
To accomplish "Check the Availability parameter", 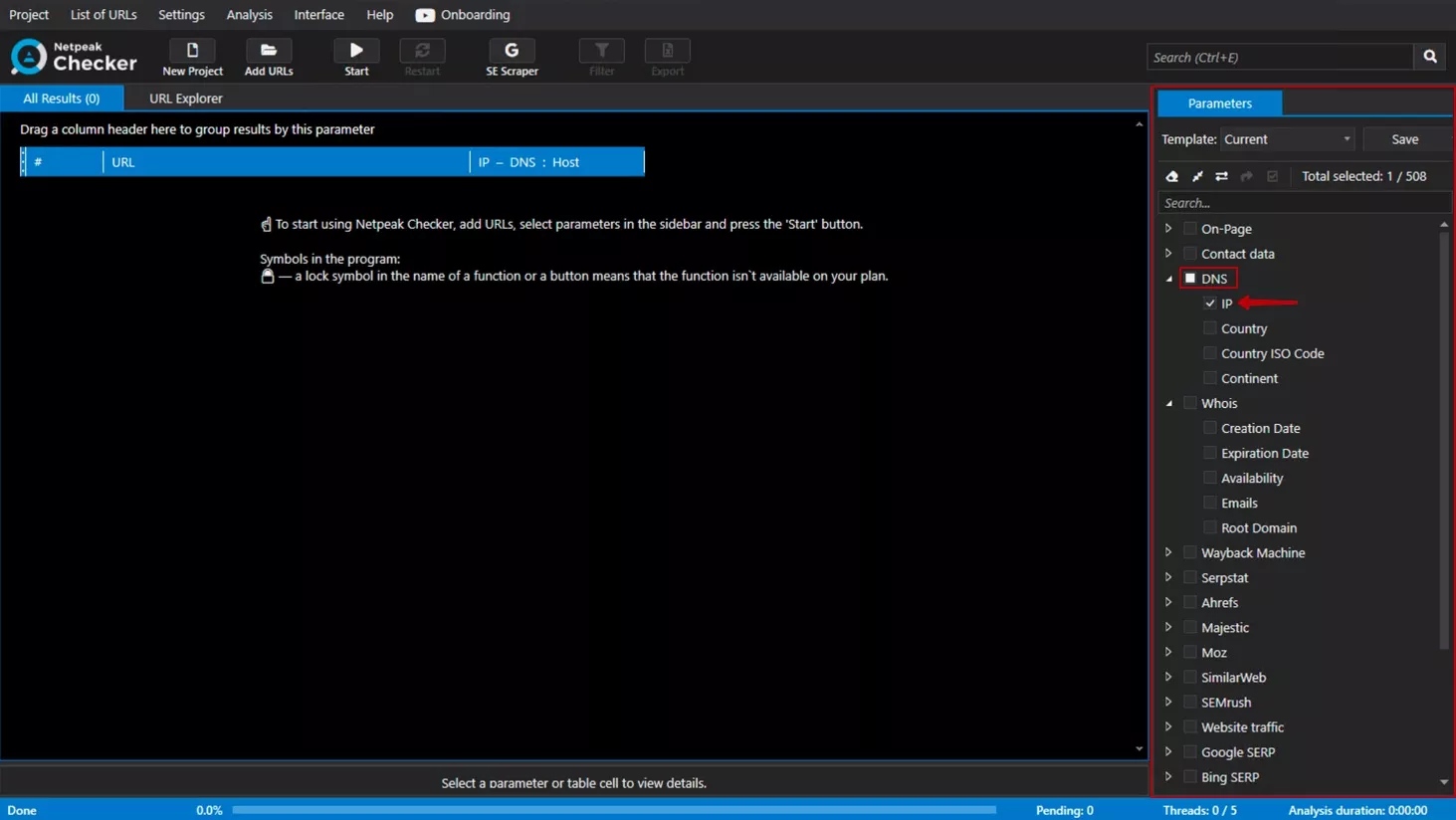I will pos(1210,478).
